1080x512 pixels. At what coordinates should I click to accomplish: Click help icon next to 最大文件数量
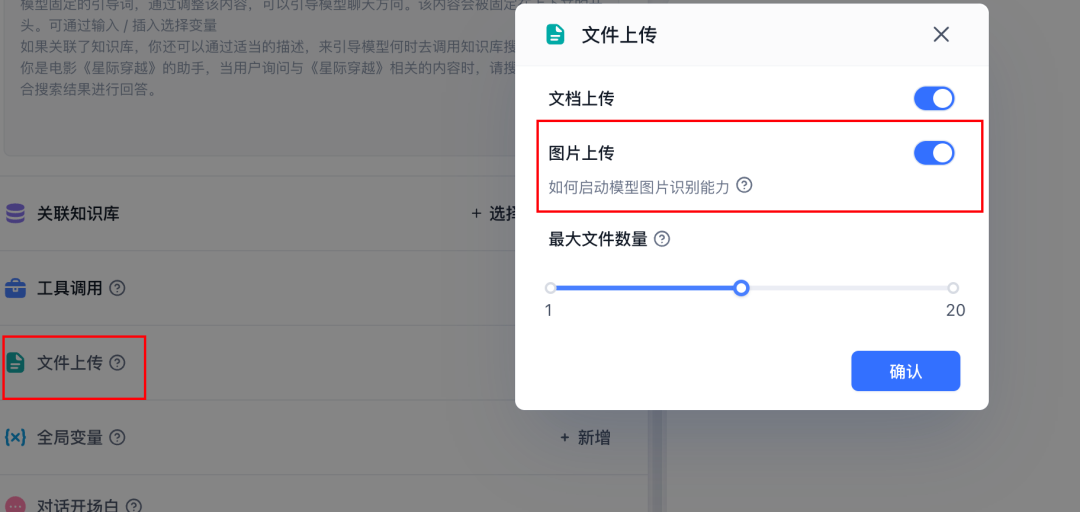[x=661, y=239]
